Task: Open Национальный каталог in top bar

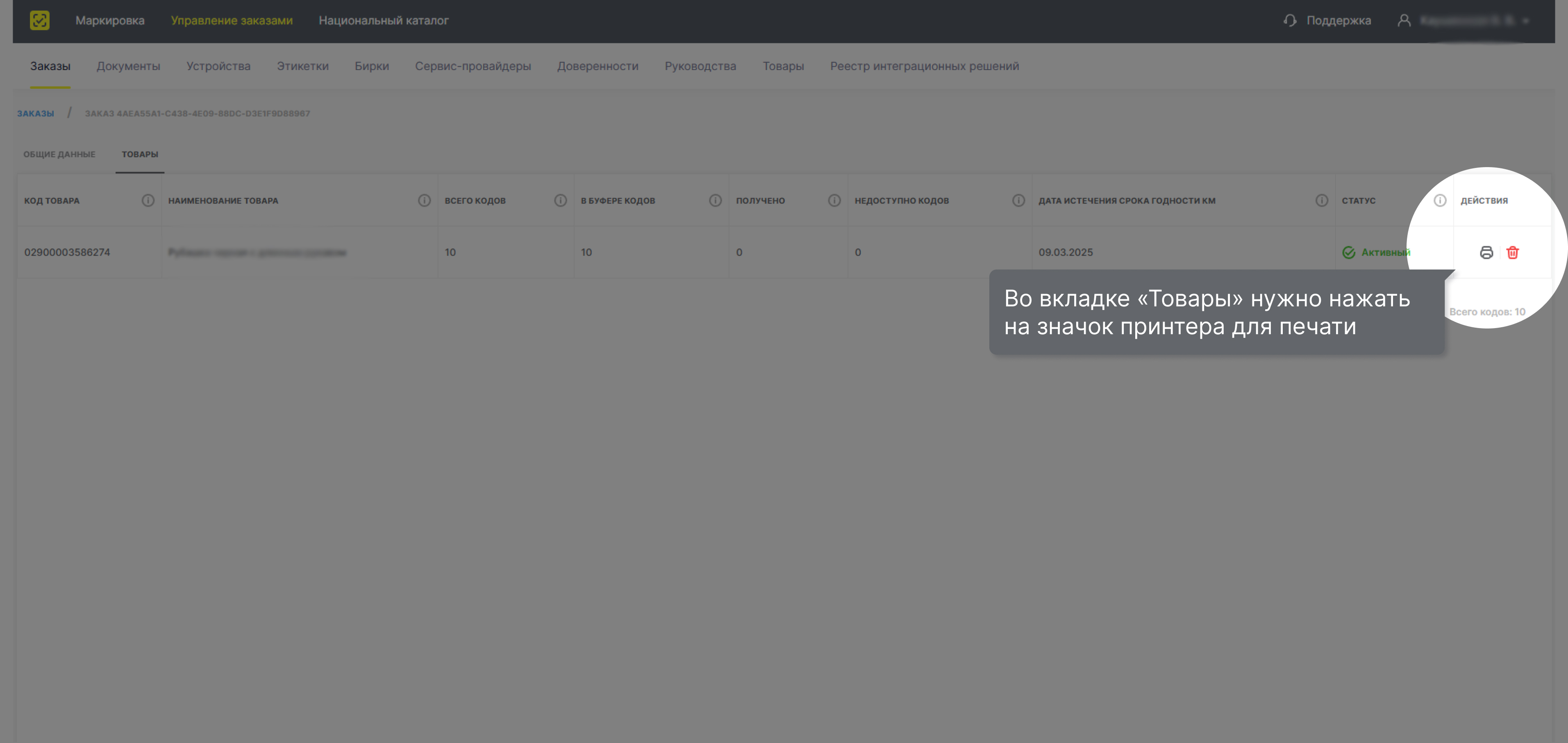Action: (x=384, y=20)
